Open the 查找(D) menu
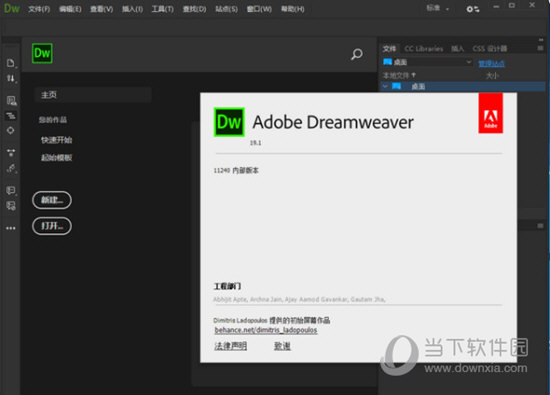This screenshot has height=395, width=550. (194, 9)
